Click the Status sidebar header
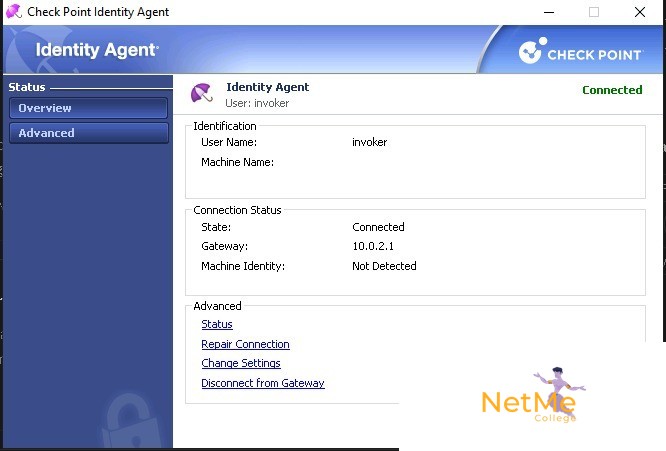The height and width of the screenshot is (451, 666). pos(27,87)
